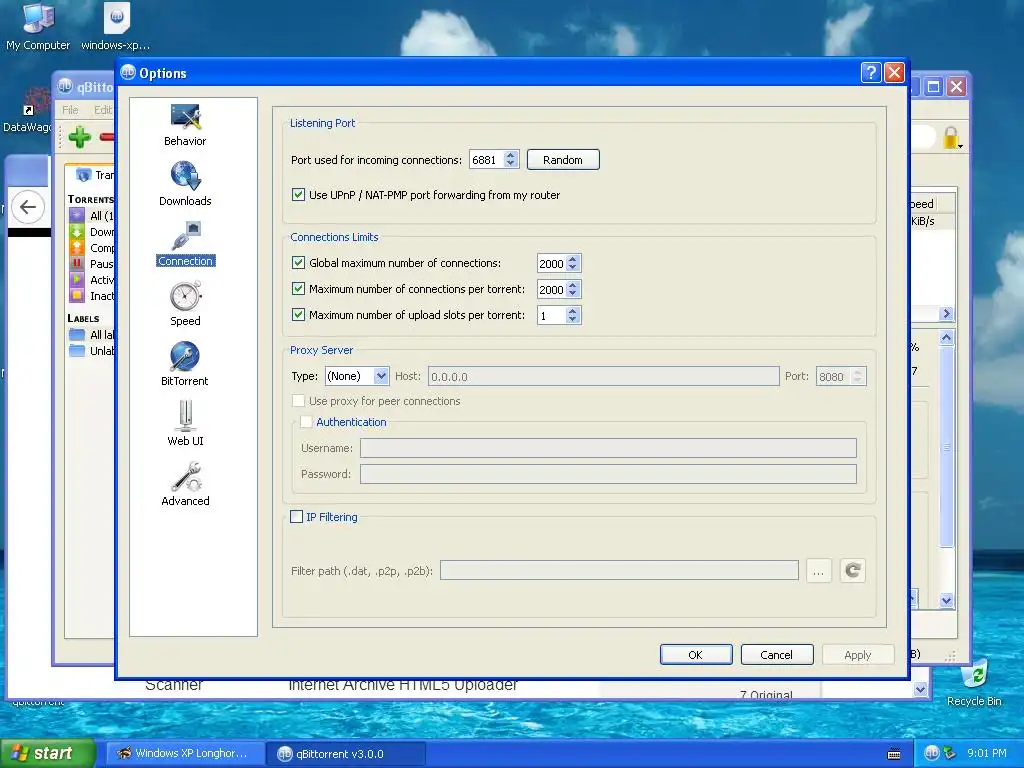
Task: Switch to Windows XP Longhorn taskbar window
Action: click(185, 754)
